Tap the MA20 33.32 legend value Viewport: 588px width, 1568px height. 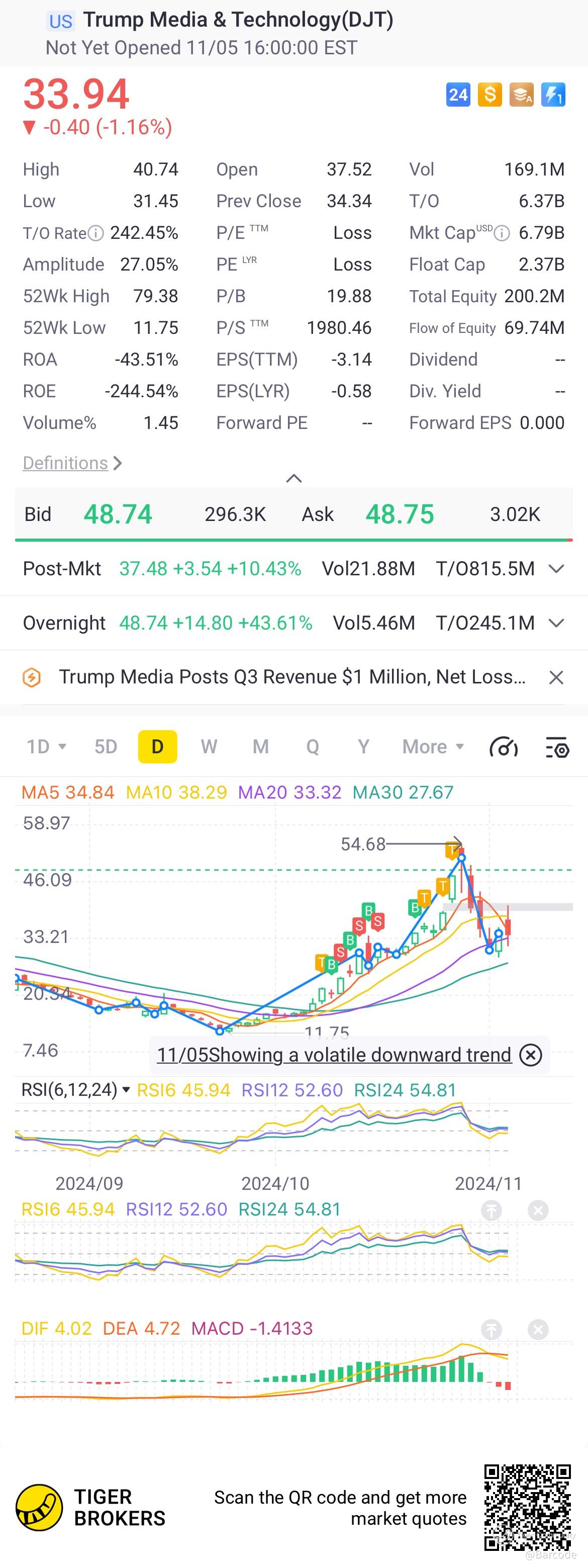[289, 793]
